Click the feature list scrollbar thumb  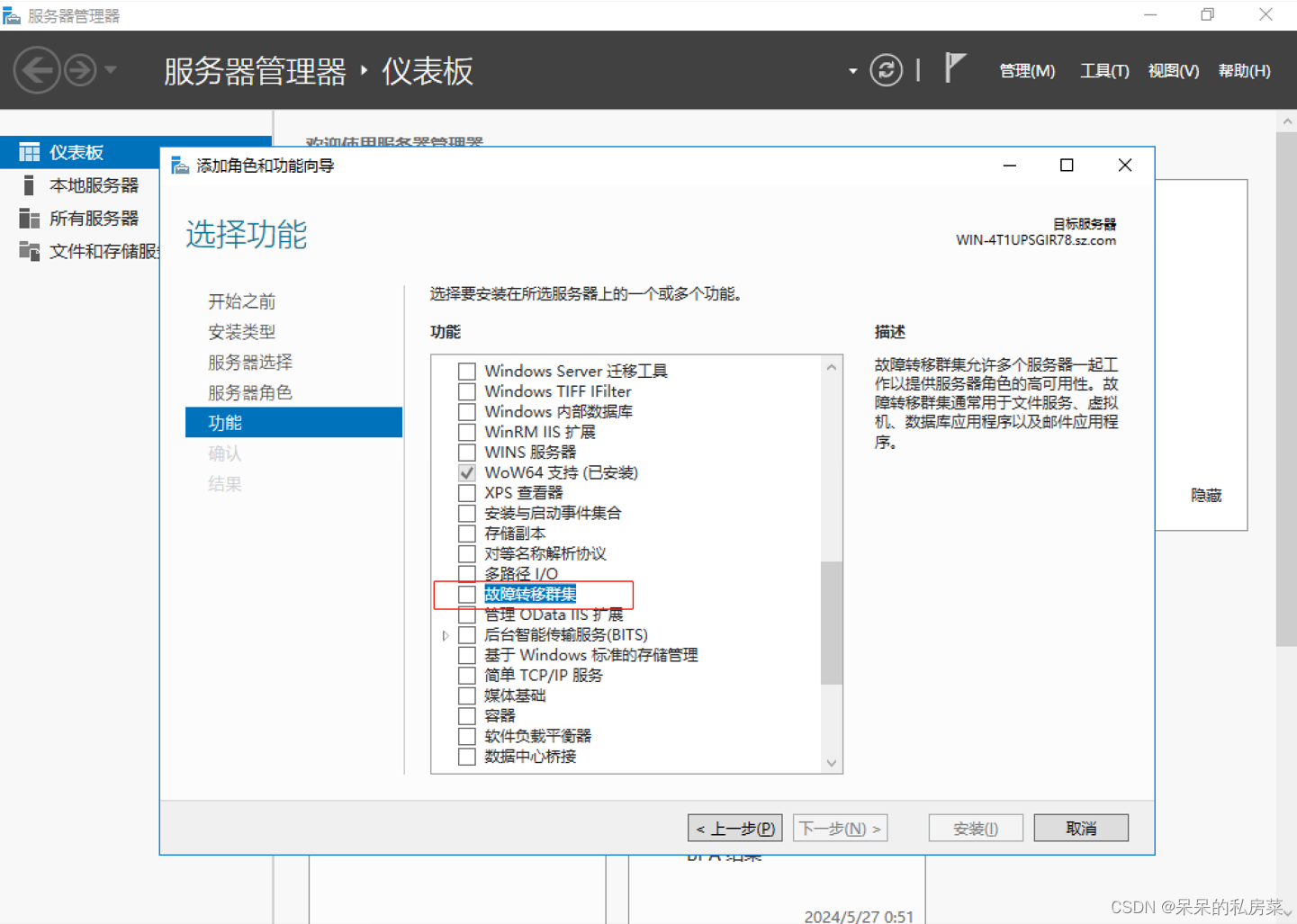pyautogui.click(x=832, y=623)
